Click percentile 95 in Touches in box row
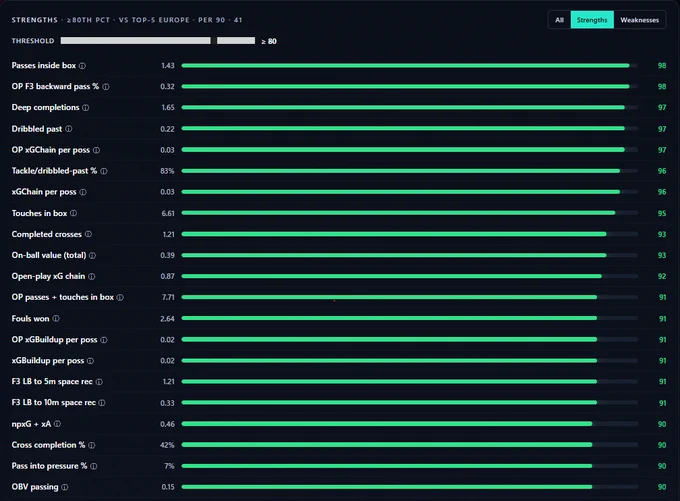 click(662, 213)
